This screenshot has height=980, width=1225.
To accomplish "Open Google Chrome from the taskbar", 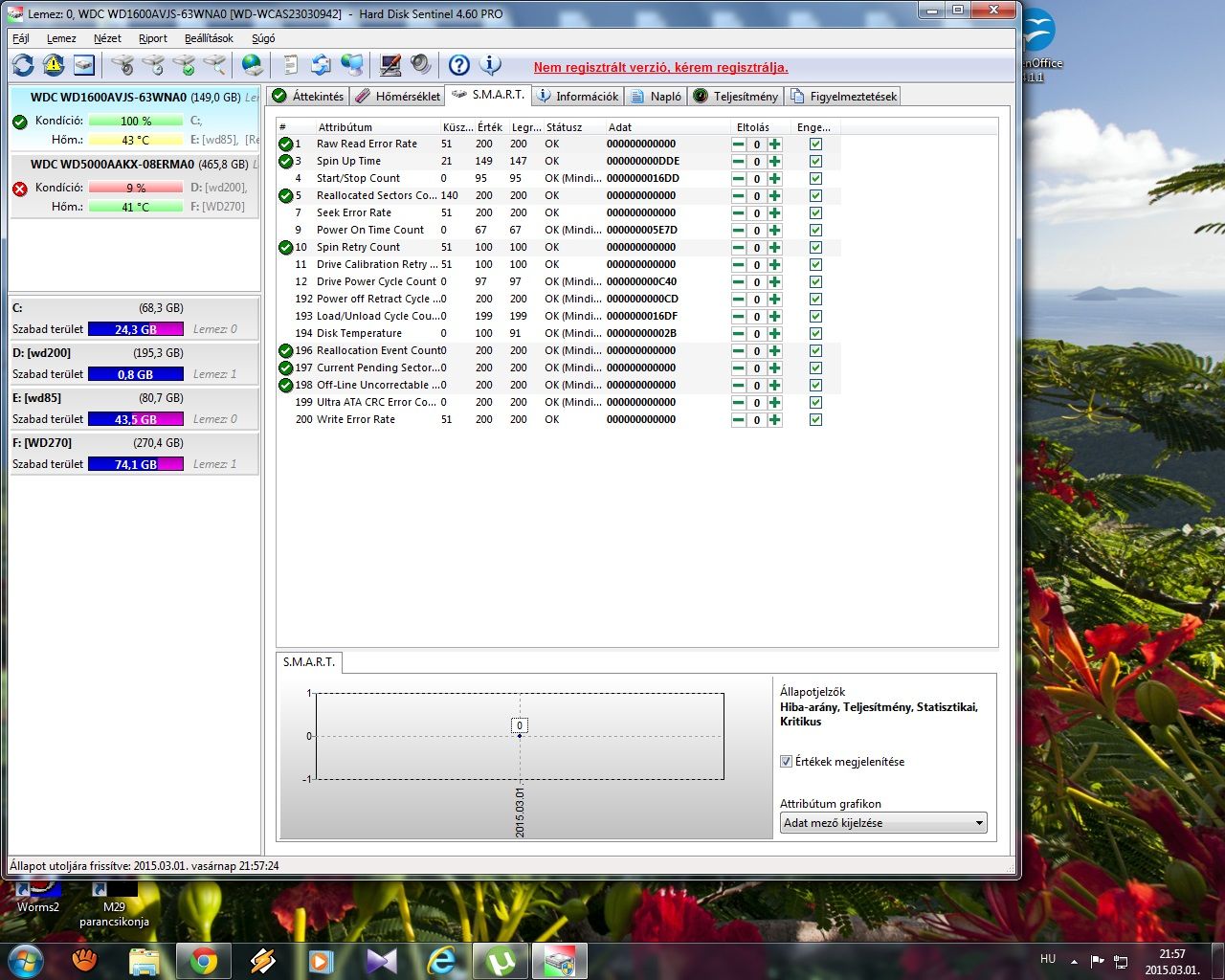I will pyautogui.click(x=203, y=960).
